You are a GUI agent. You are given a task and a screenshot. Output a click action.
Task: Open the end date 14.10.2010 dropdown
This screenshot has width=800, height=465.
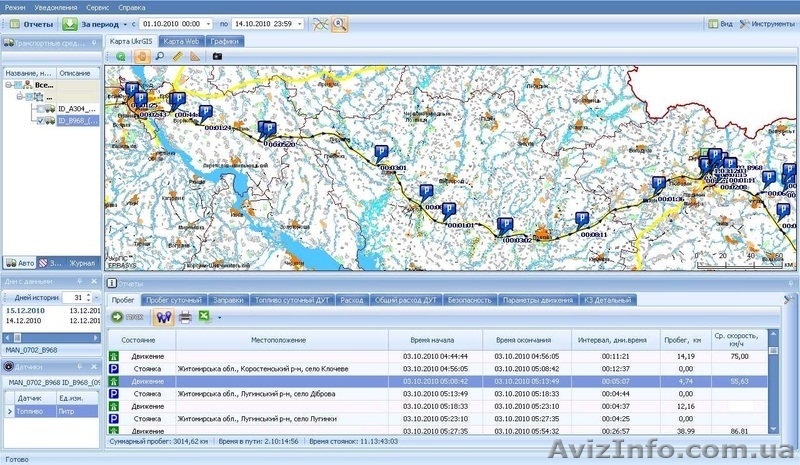299,24
